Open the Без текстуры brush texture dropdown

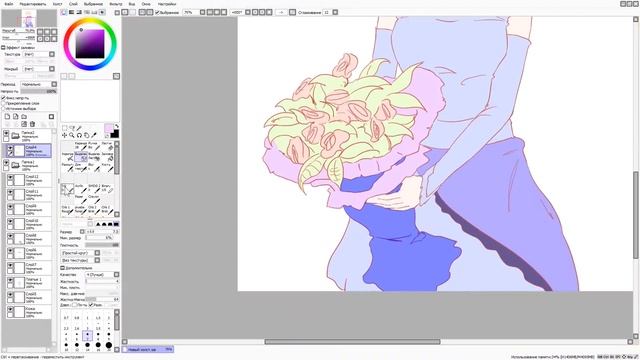pyautogui.click(x=80, y=260)
